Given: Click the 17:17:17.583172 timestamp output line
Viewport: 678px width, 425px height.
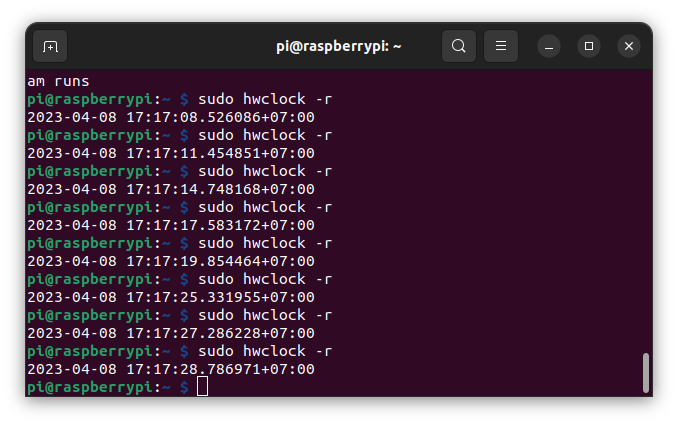Looking at the screenshot, I should [x=171, y=225].
